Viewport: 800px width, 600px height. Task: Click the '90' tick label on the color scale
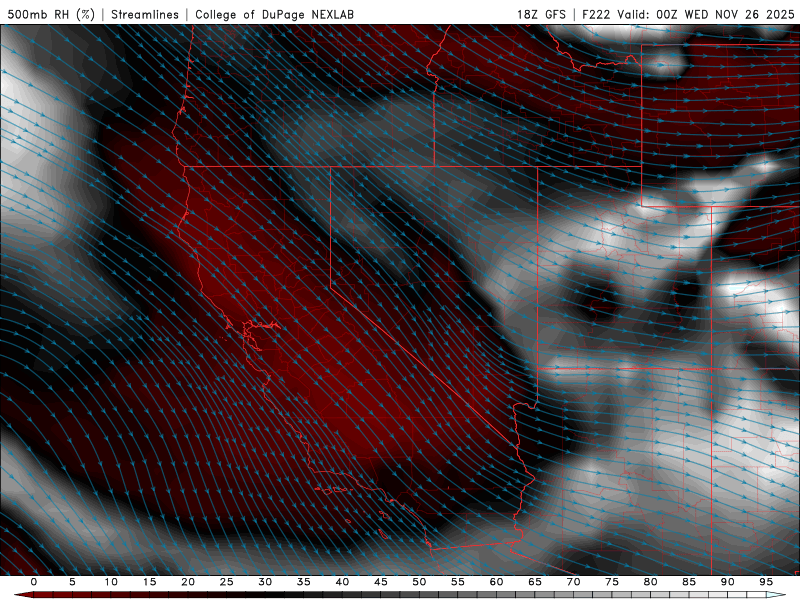pyautogui.click(x=727, y=582)
